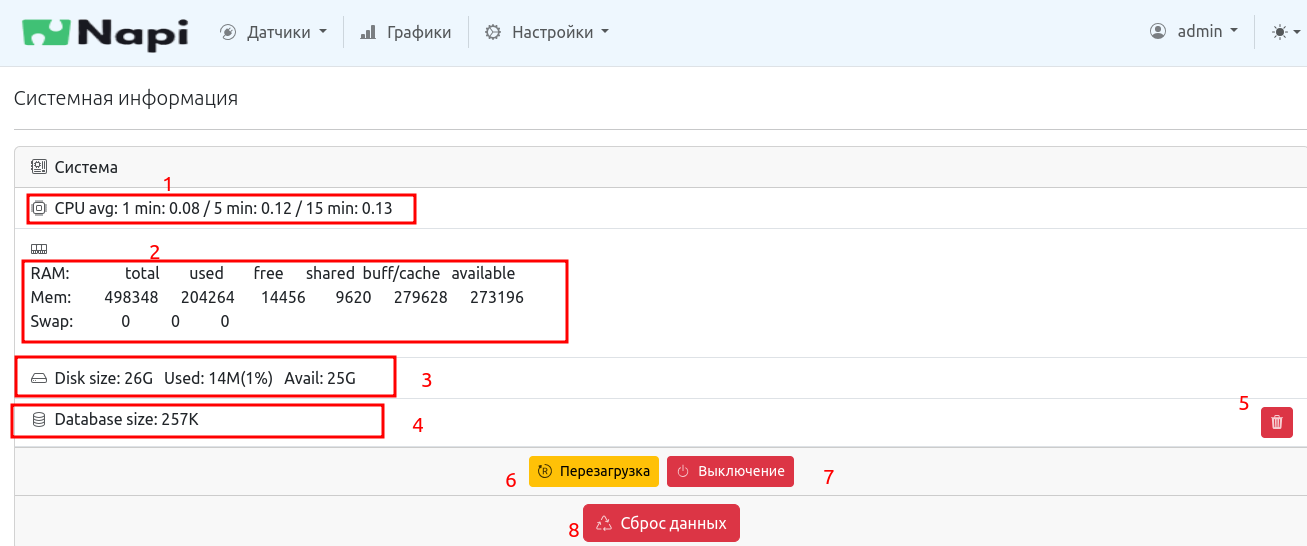Click the 'Disk size: 26G' text
This screenshot has width=1307, height=546.
(104, 379)
